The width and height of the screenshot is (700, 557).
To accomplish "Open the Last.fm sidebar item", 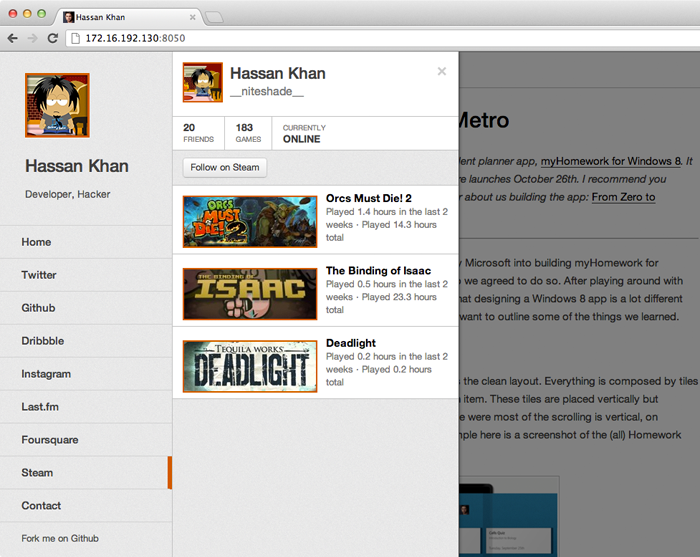I will pyautogui.click(x=86, y=407).
